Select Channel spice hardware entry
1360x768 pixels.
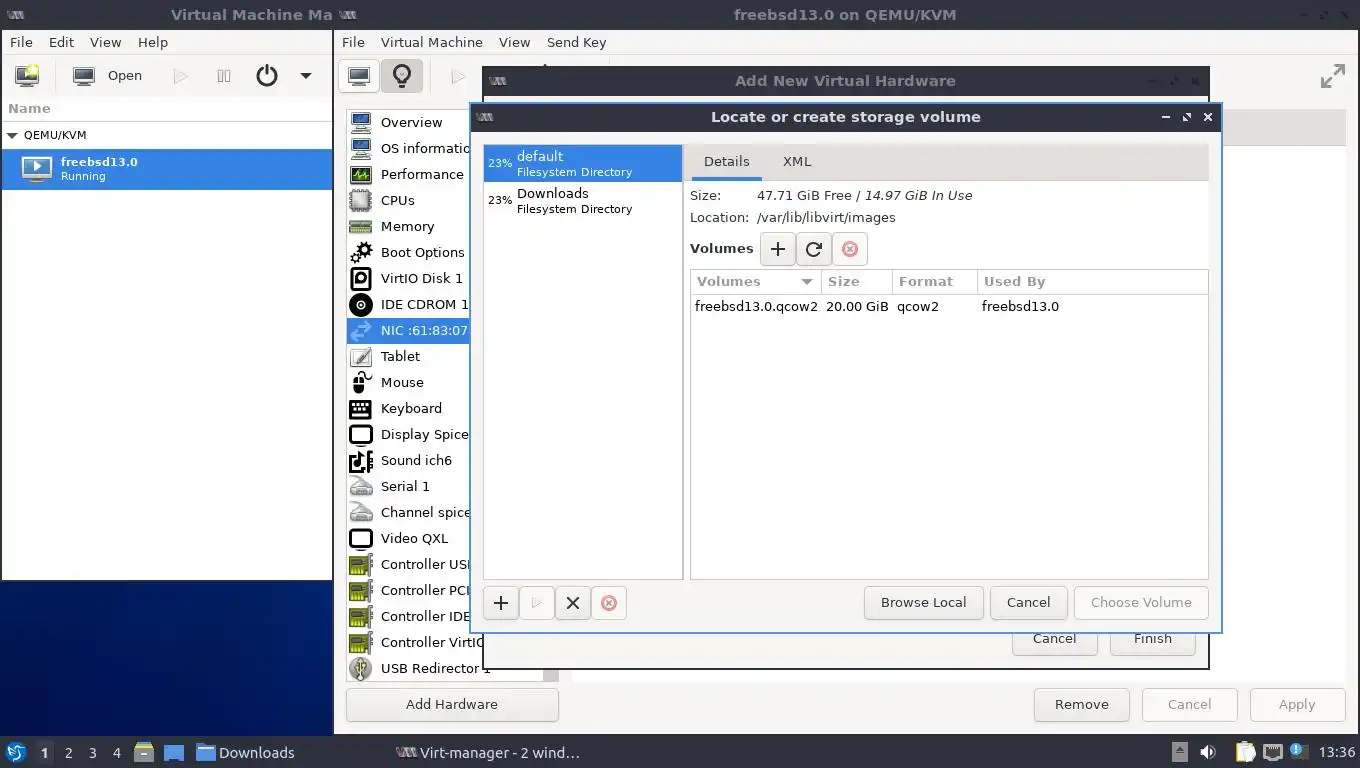coord(408,512)
